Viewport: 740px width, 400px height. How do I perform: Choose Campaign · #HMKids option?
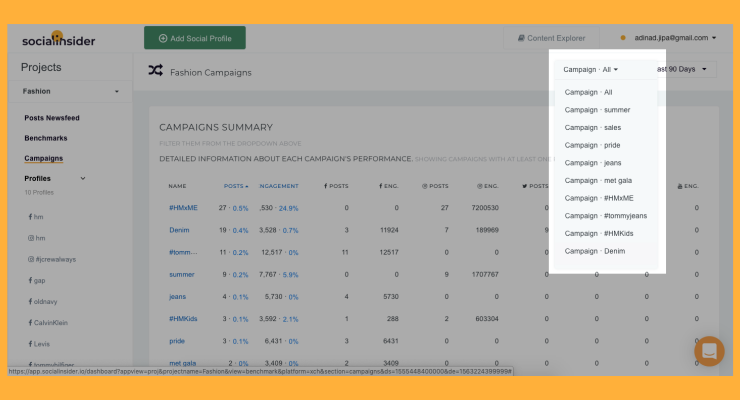pyautogui.click(x=599, y=233)
